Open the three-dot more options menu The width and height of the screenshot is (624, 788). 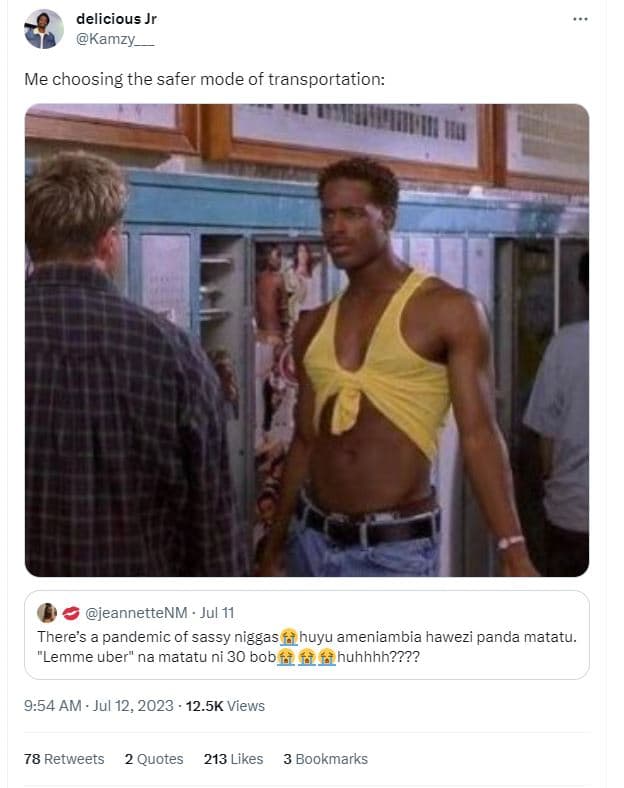[x=580, y=19]
